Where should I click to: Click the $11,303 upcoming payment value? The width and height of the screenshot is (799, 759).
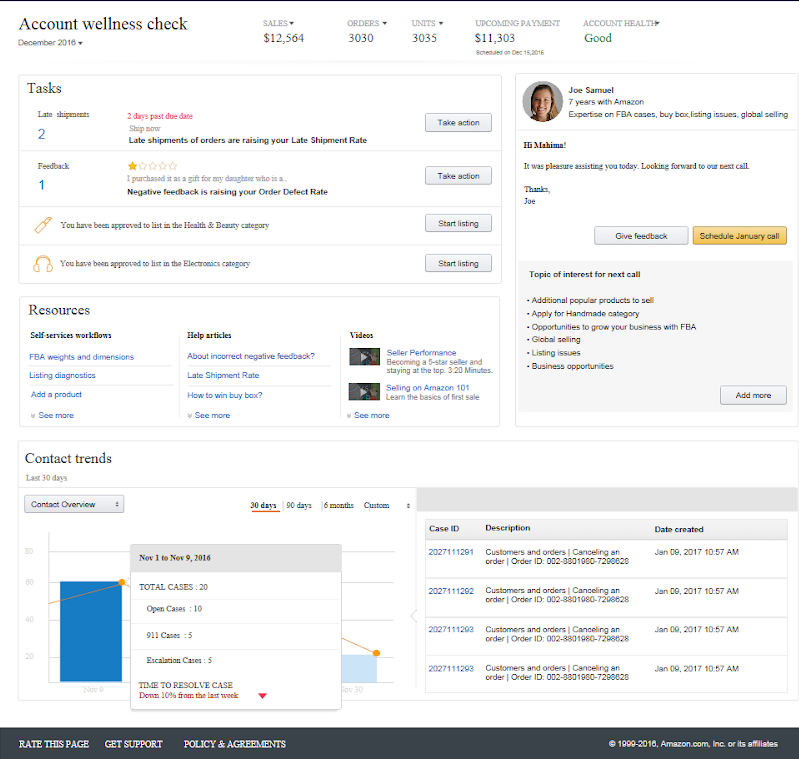pyautogui.click(x=494, y=38)
